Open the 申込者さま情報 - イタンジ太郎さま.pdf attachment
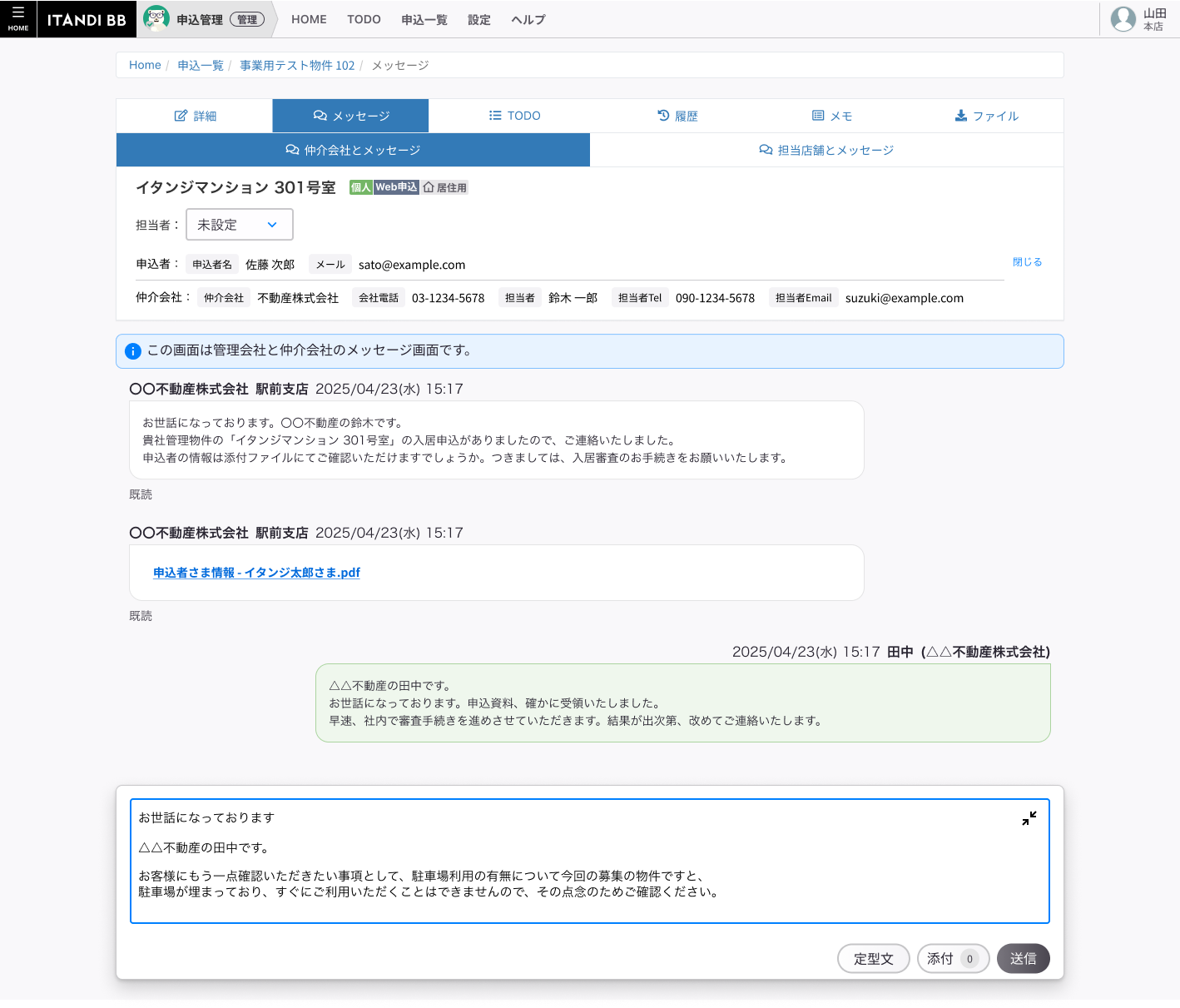Screen dimensions: 1180x1008 [x=256, y=573]
